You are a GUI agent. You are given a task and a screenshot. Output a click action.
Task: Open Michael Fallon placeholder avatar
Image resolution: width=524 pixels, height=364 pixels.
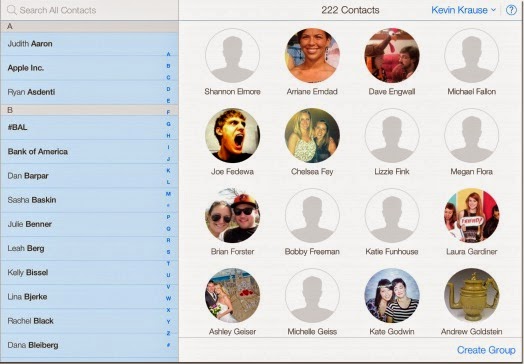pyautogui.click(x=472, y=55)
